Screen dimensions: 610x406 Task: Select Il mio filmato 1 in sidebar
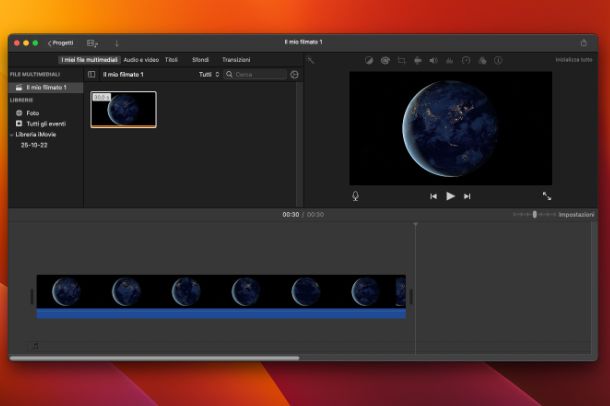tap(46, 88)
